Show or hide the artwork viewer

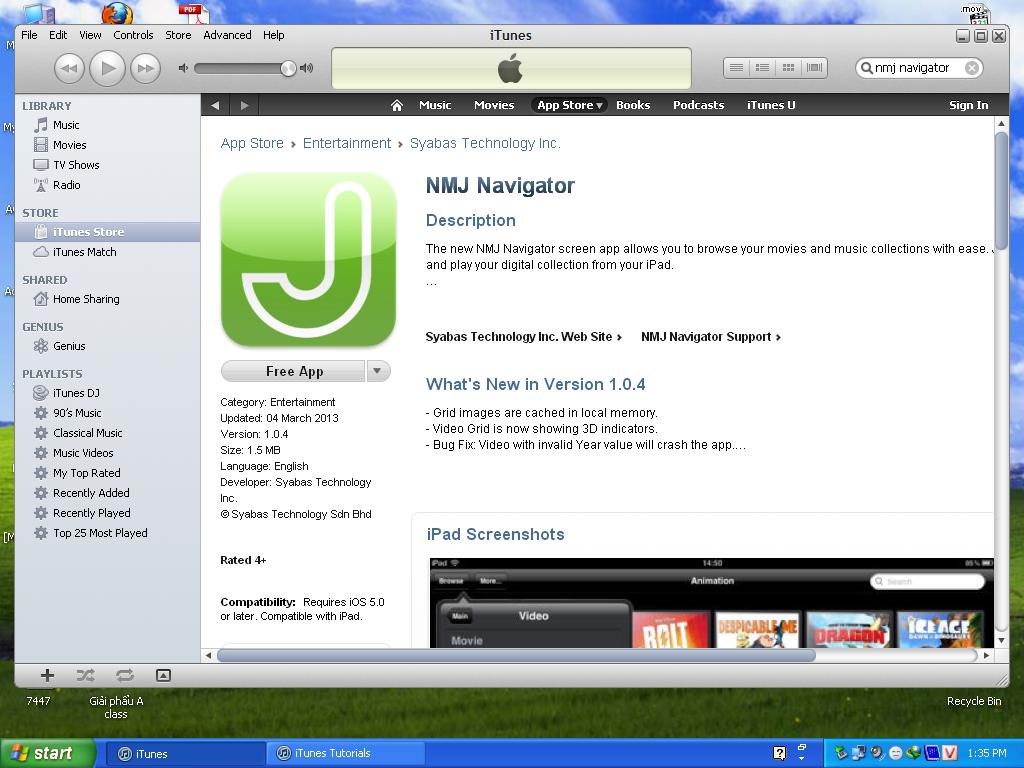click(163, 675)
